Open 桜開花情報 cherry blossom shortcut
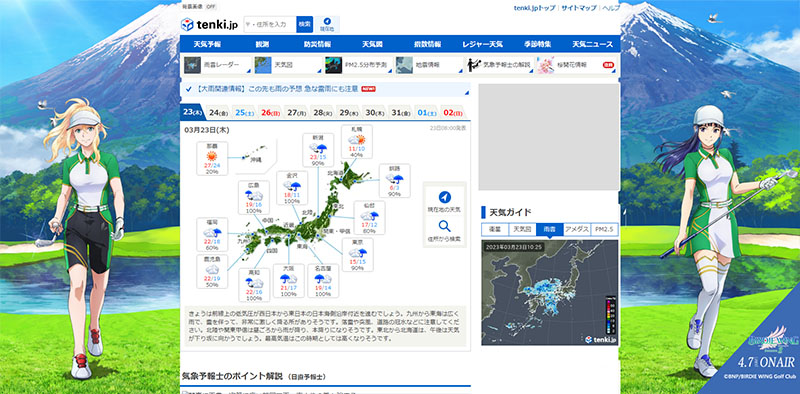800x394 pixels. tap(577, 65)
